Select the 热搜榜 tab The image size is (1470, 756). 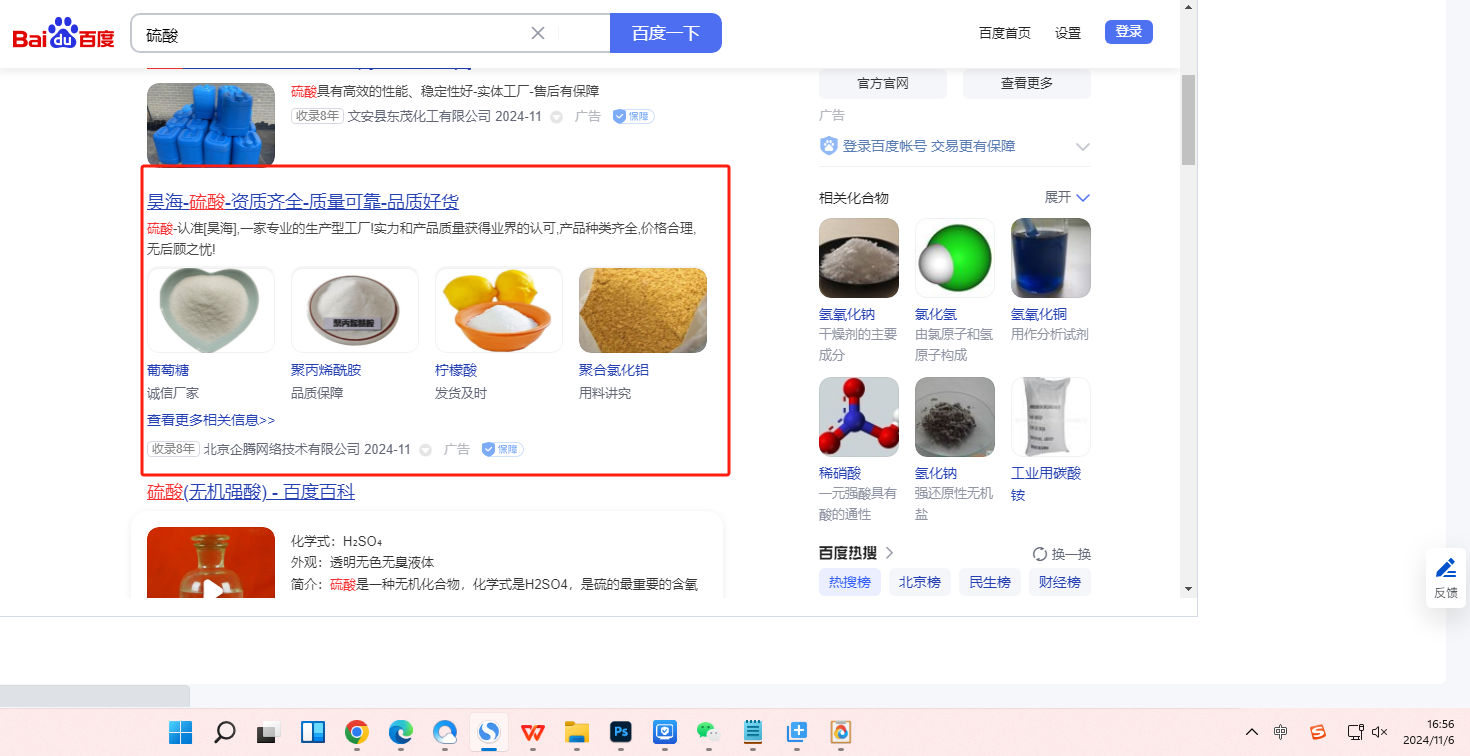click(x=850, y=582)
